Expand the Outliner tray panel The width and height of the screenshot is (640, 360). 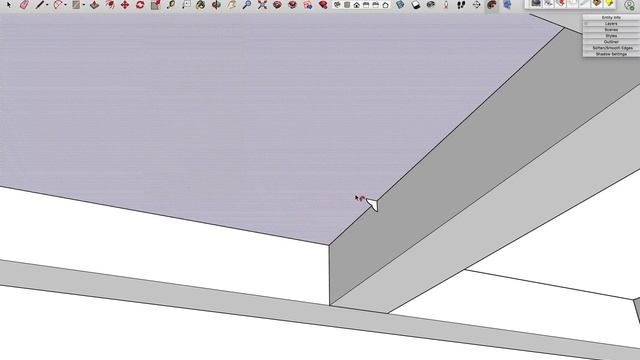tap(611, 42)
